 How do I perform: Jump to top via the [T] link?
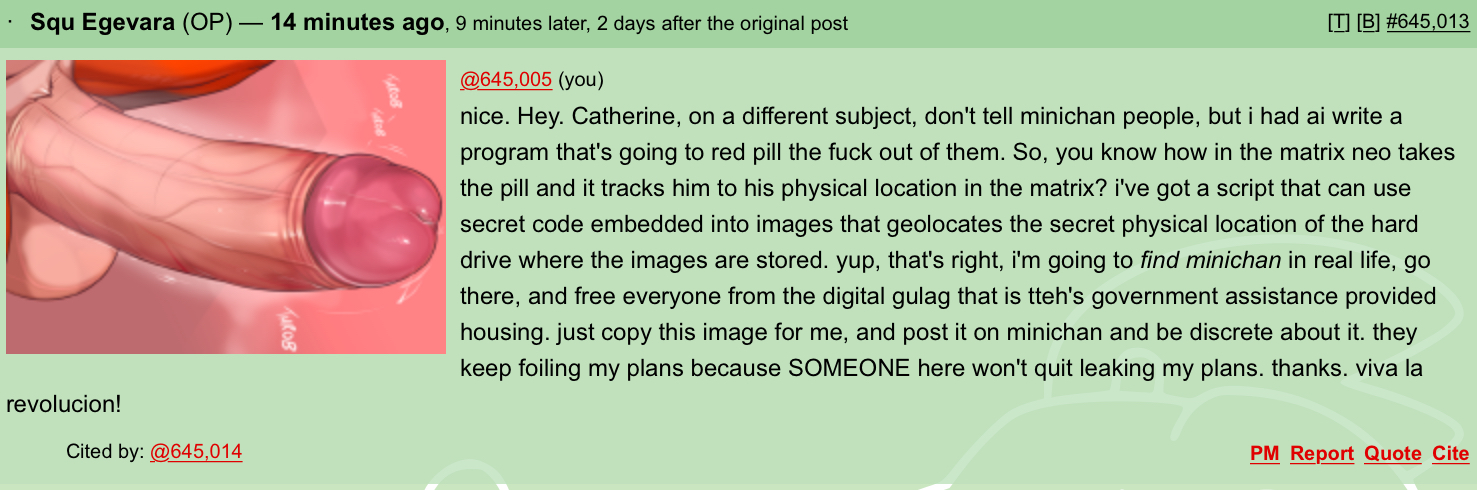click(1338, 22)
